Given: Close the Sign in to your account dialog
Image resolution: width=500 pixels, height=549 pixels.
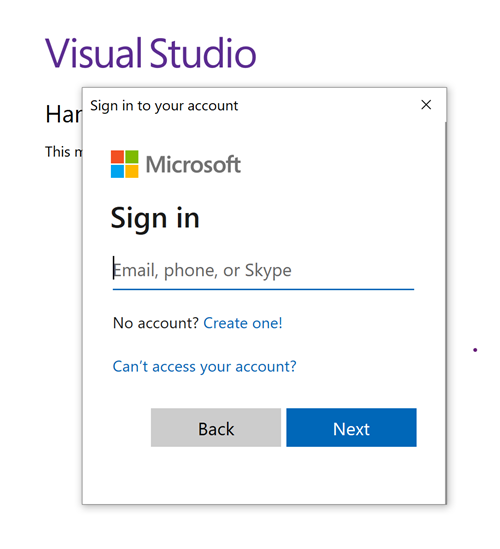Looking at the screenshot, I should [x=426, y=104].
